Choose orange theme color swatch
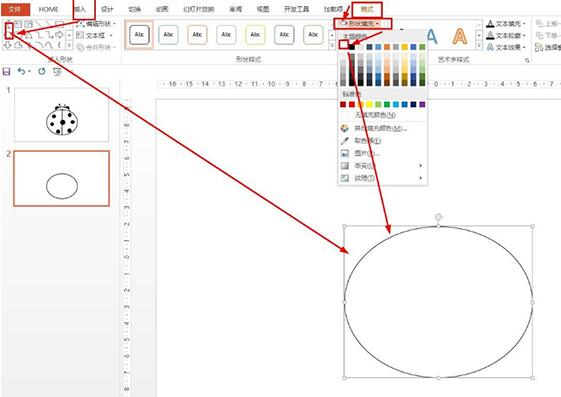 pyautogui.click(x=387, y=46)
